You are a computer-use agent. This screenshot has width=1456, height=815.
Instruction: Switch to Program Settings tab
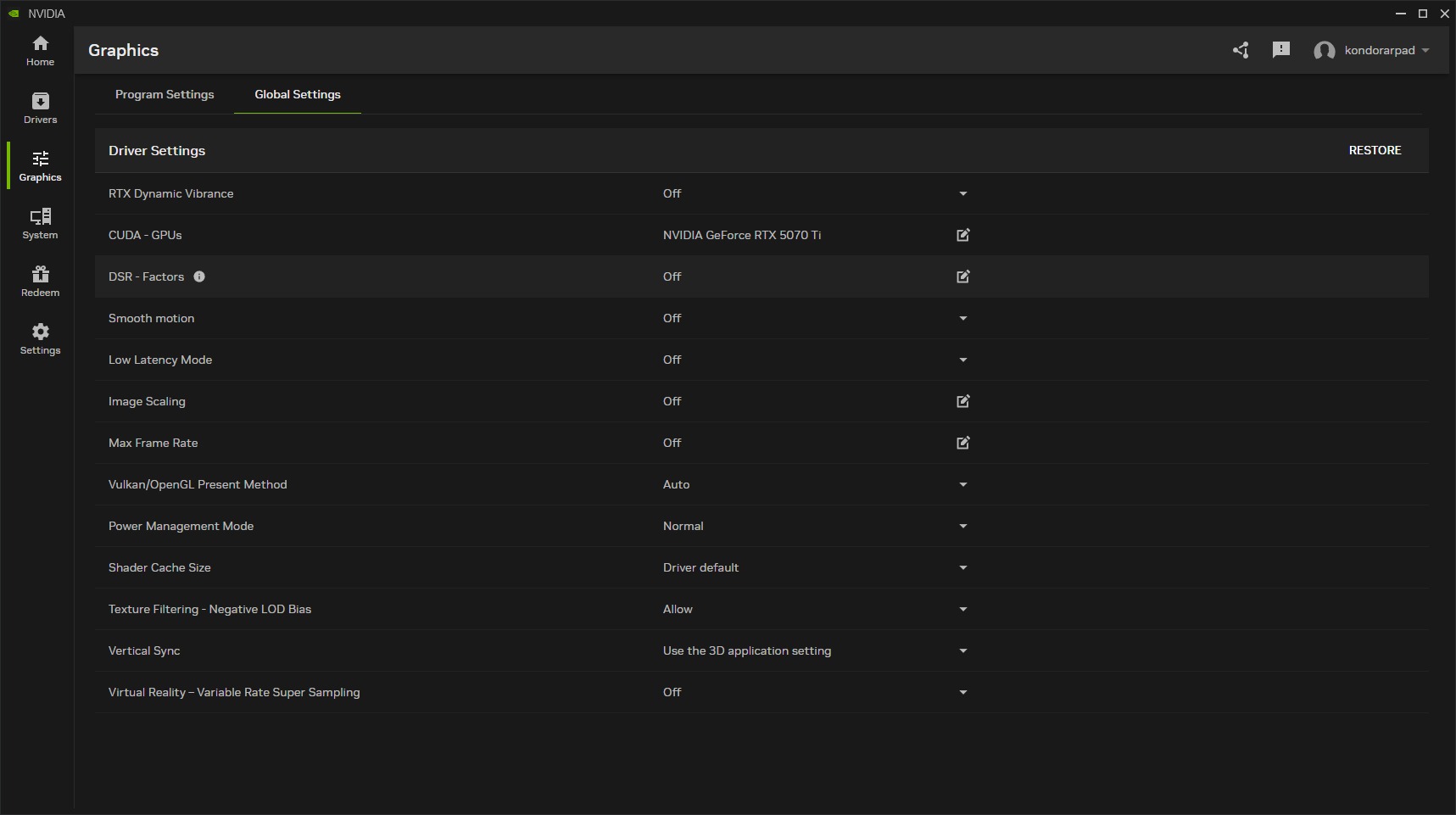click(165, 94)
